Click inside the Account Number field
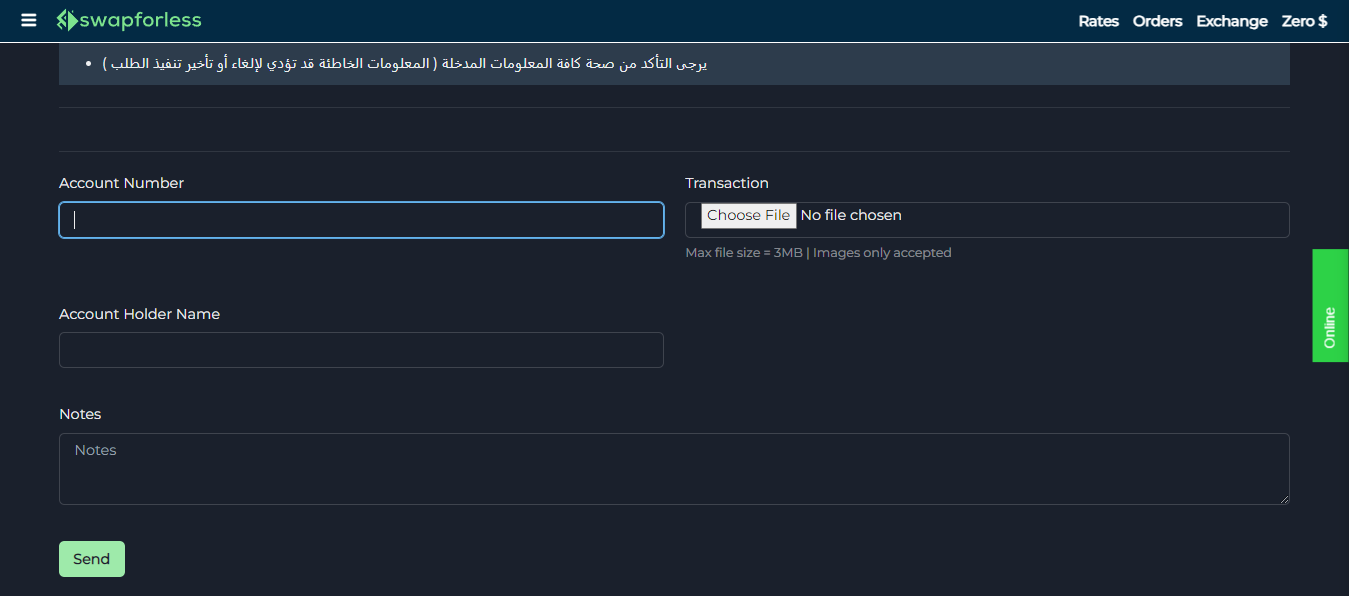This screenshot has height=596, width=1349. (x=360, y=220)
